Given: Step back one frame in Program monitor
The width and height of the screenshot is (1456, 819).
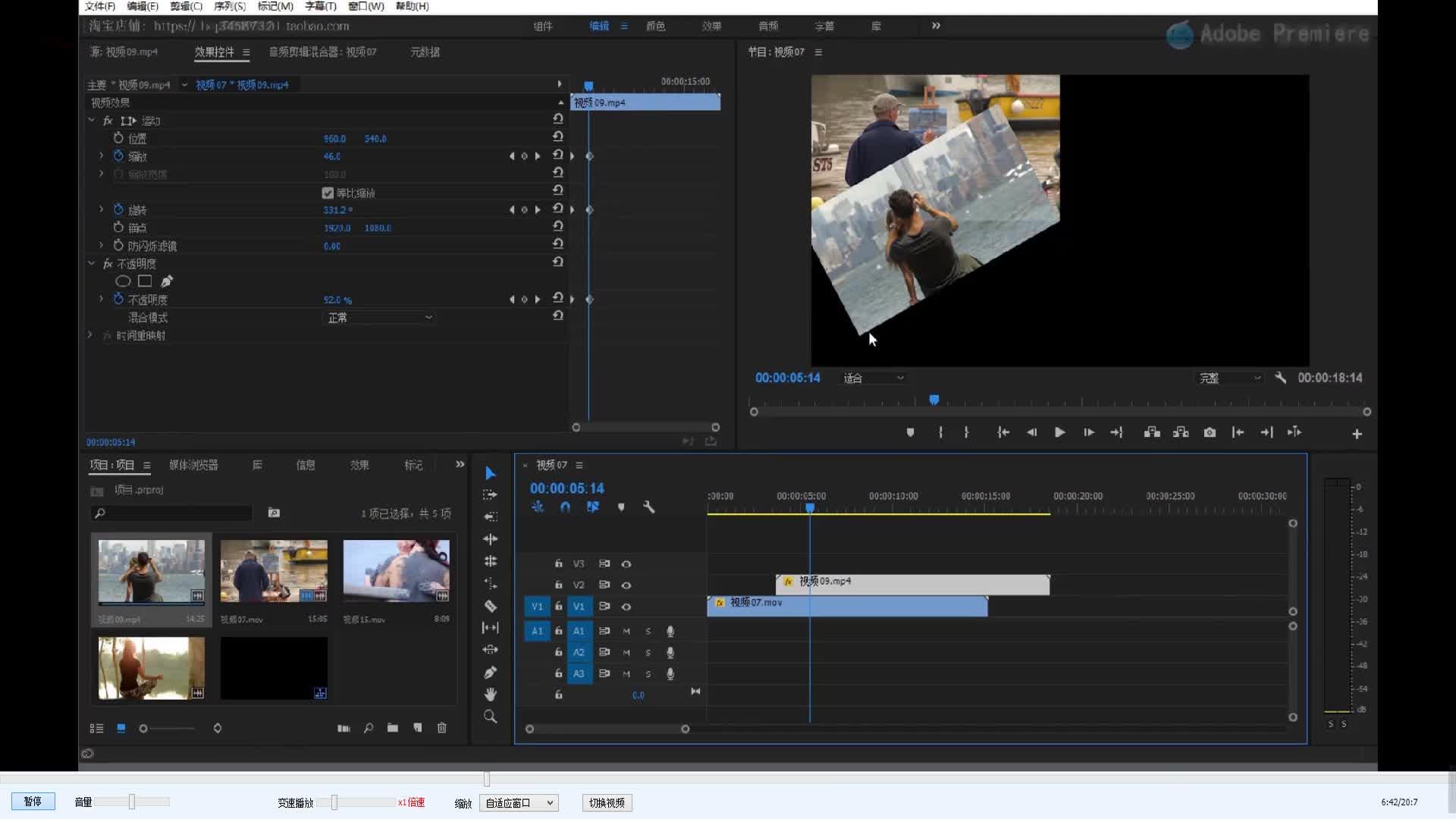Looking at the screenshot, I should (1031, 432).
